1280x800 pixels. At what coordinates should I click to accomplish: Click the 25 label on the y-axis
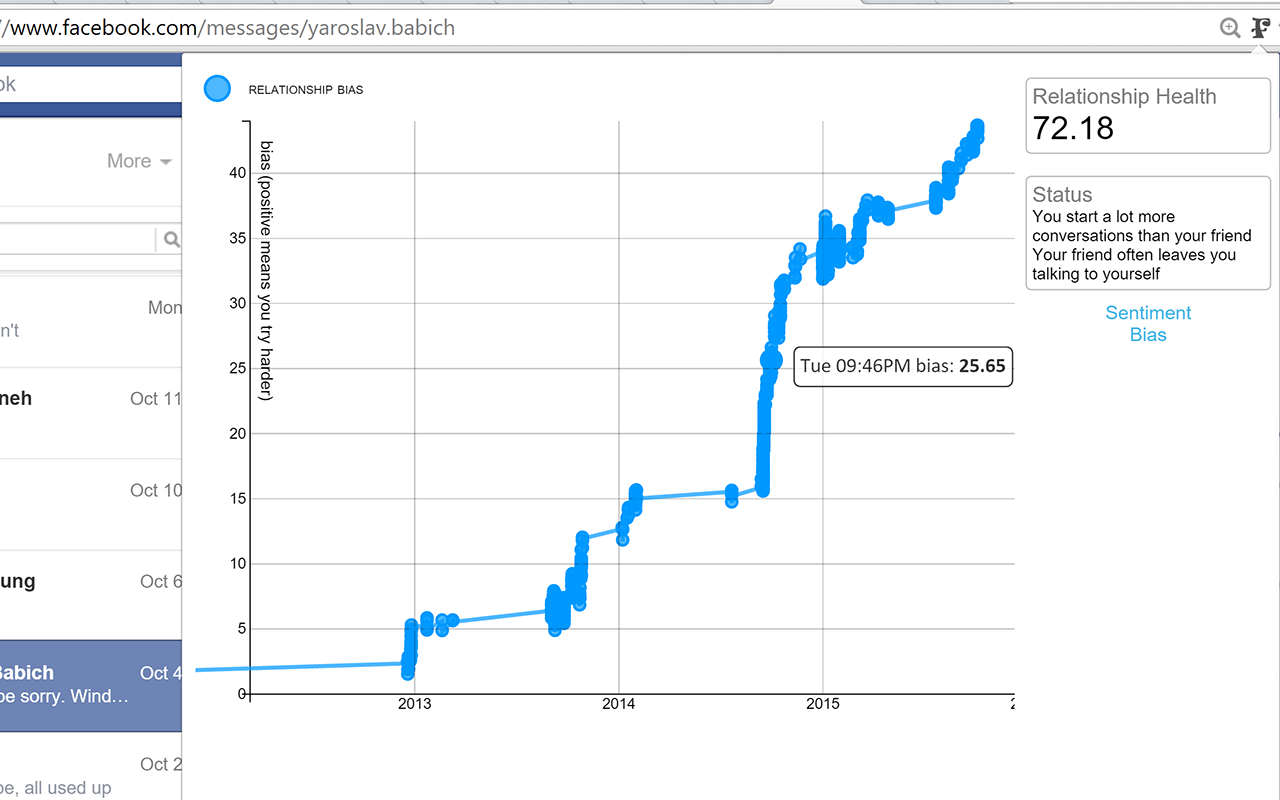click(237, 369)
